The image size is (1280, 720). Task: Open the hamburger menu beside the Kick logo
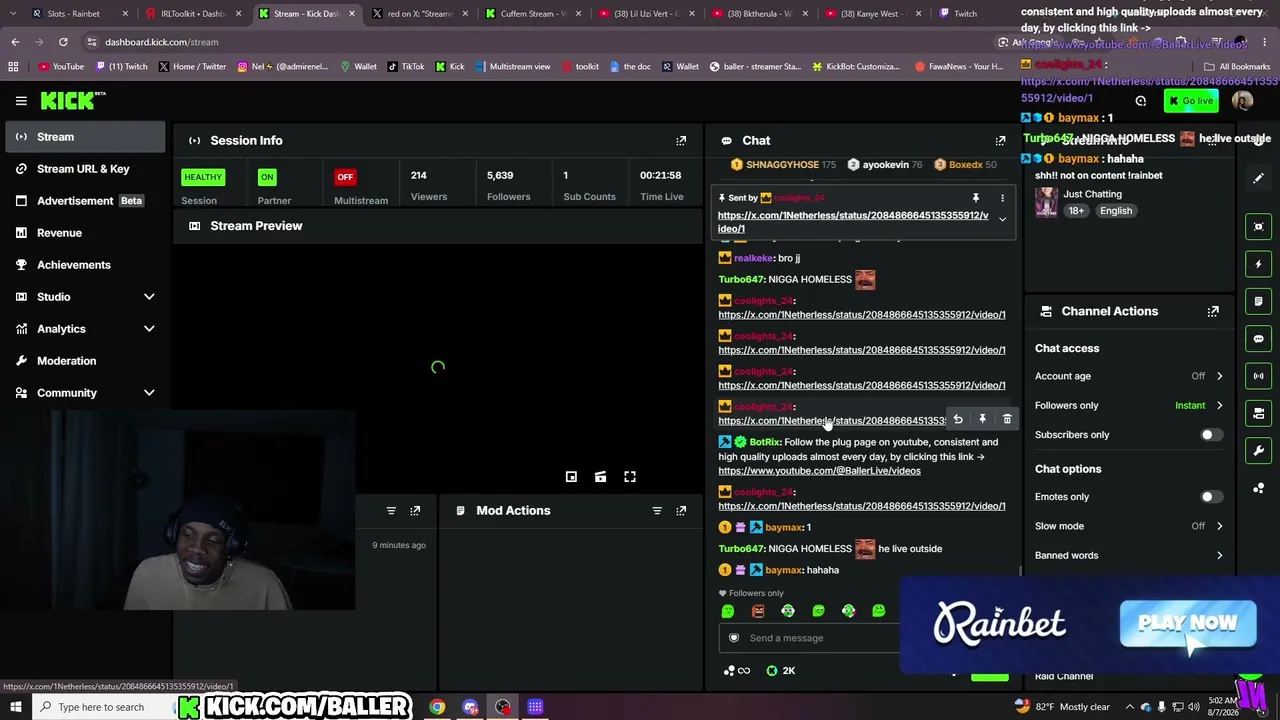pyautogui.click(x=21, y=100)
